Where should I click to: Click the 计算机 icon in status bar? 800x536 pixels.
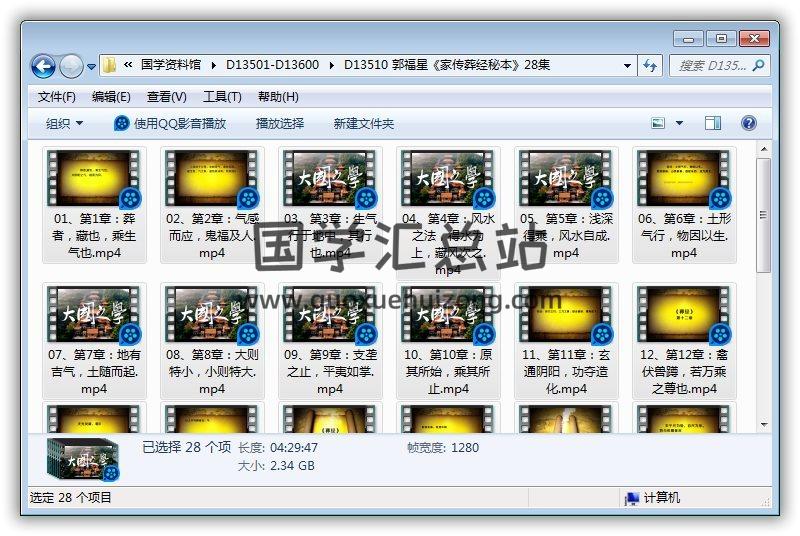click(x=632, y=498)
